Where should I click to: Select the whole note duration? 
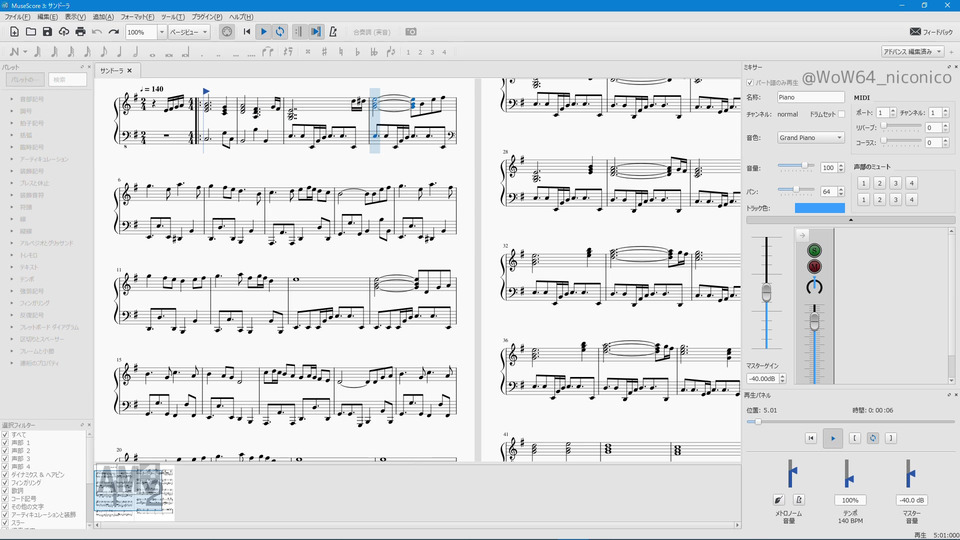pyautogui.click(x=152, y=53)
